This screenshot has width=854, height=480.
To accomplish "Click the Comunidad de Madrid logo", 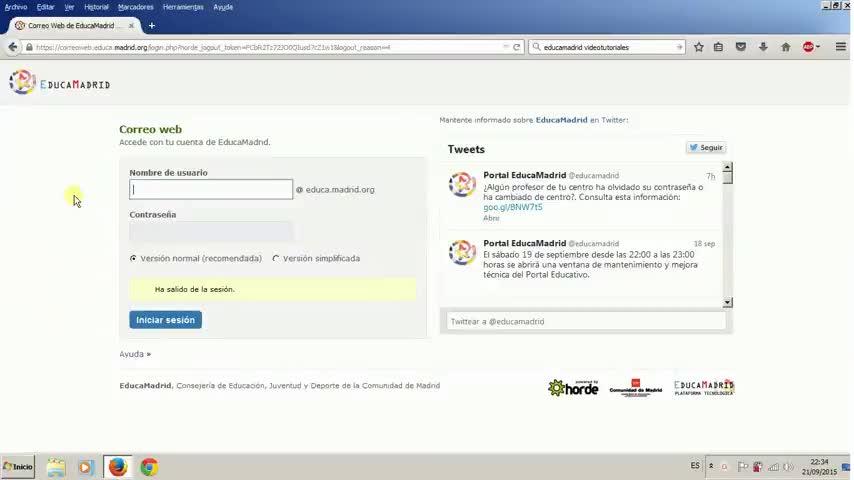I will point(636,387).
